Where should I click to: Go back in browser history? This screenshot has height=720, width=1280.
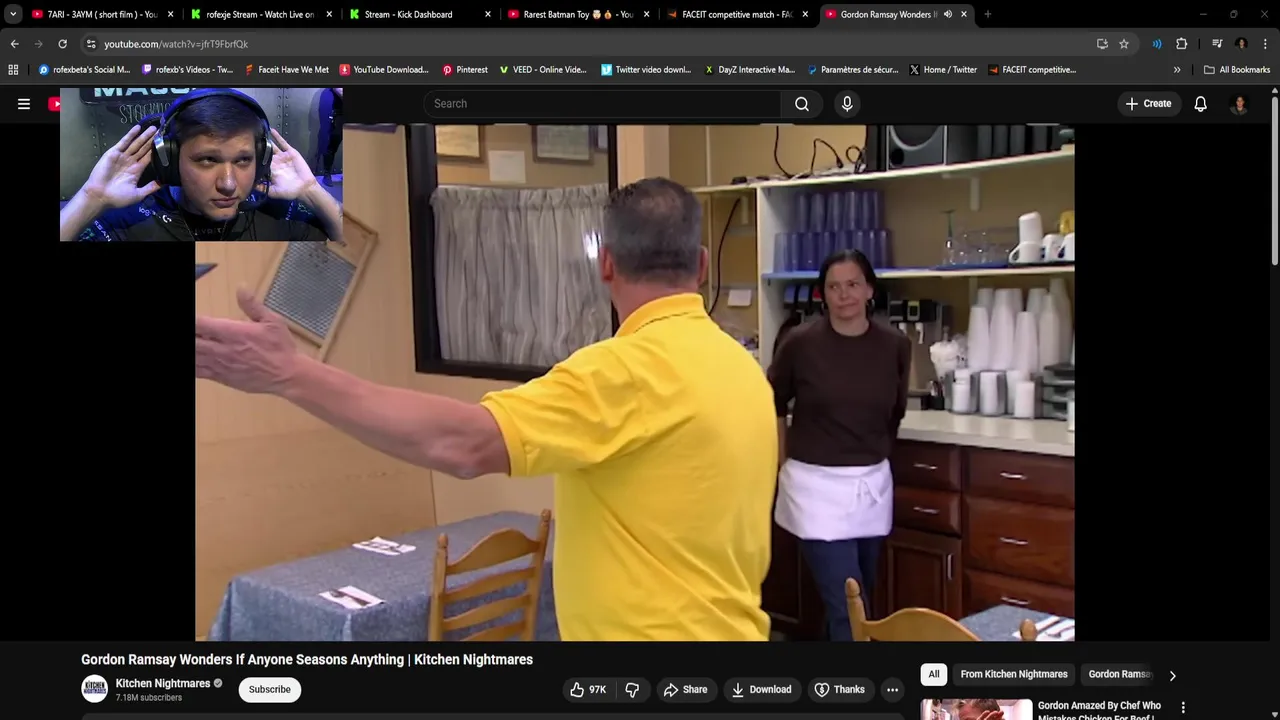(x=14, y=44)
